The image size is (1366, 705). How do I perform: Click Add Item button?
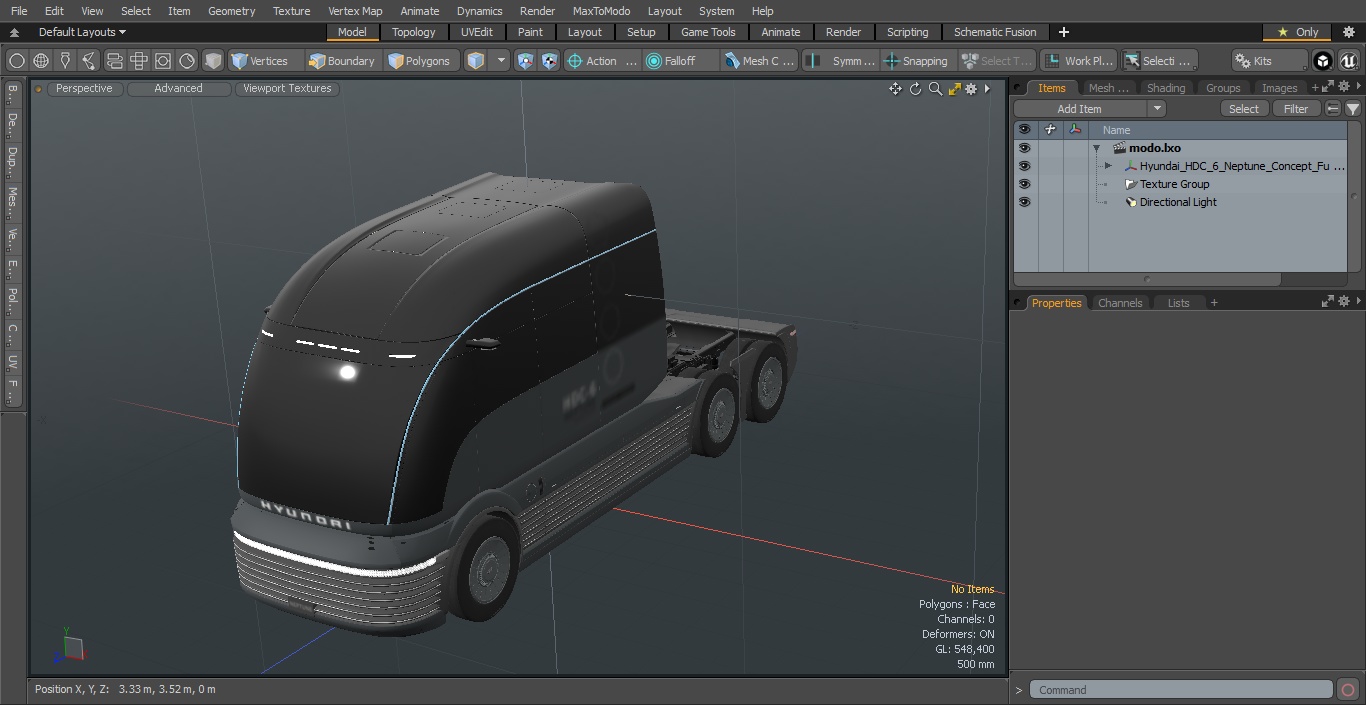click(1079, 109)
